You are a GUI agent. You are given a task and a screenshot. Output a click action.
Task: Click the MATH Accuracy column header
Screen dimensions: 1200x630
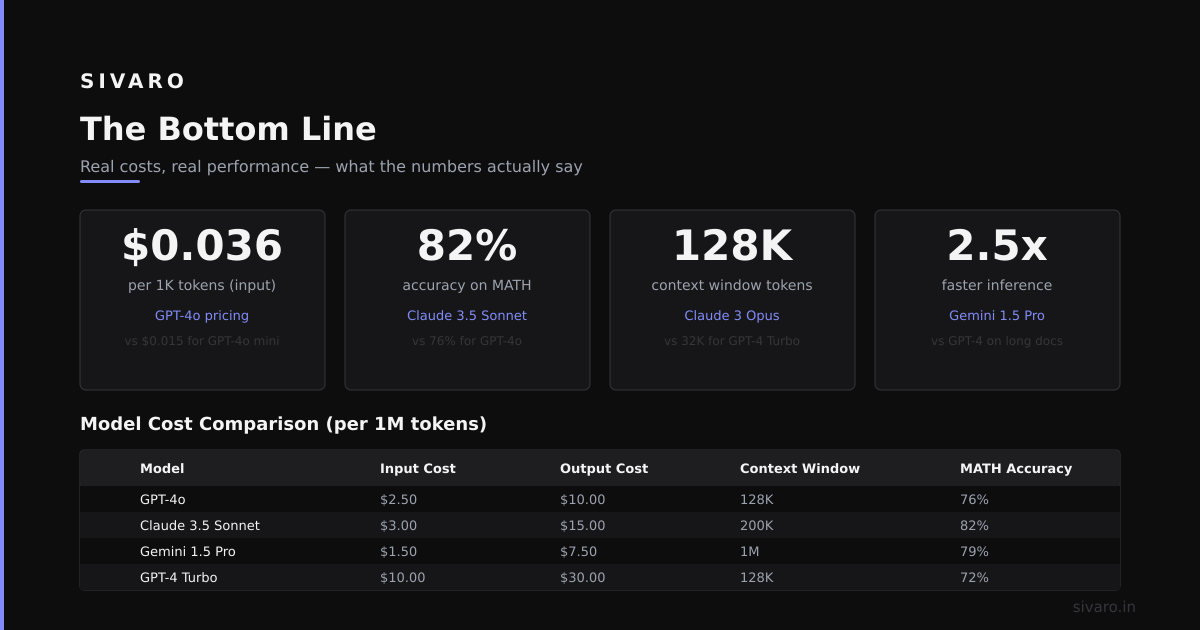(x=1016, y=468)
